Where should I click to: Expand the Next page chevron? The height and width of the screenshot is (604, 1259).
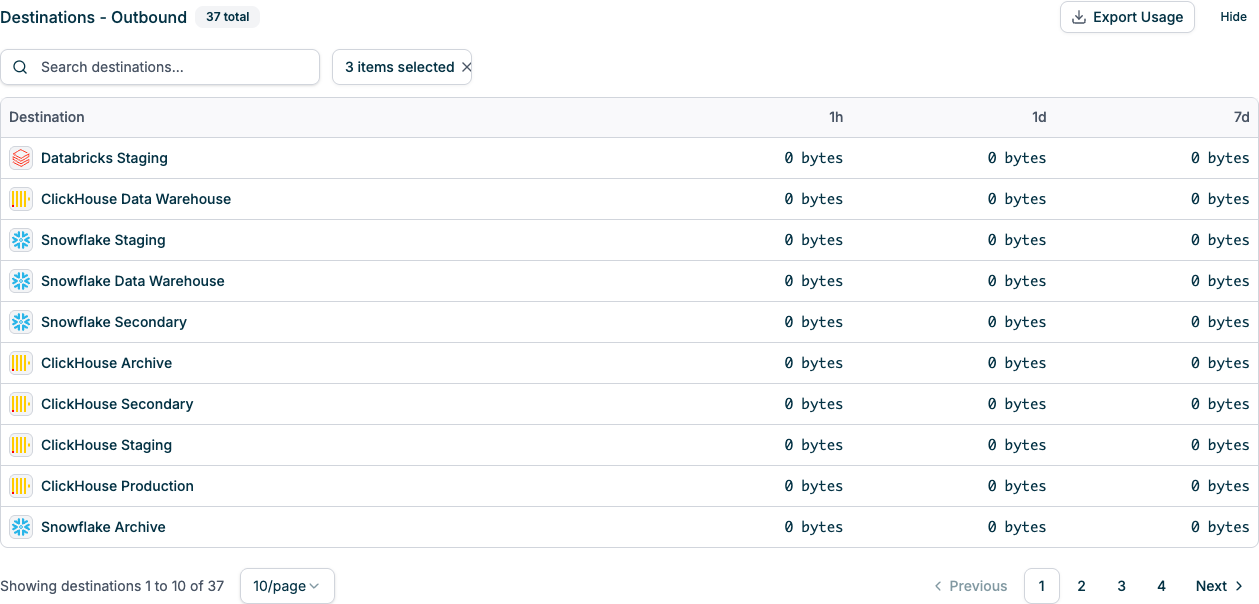[1238, 586]
